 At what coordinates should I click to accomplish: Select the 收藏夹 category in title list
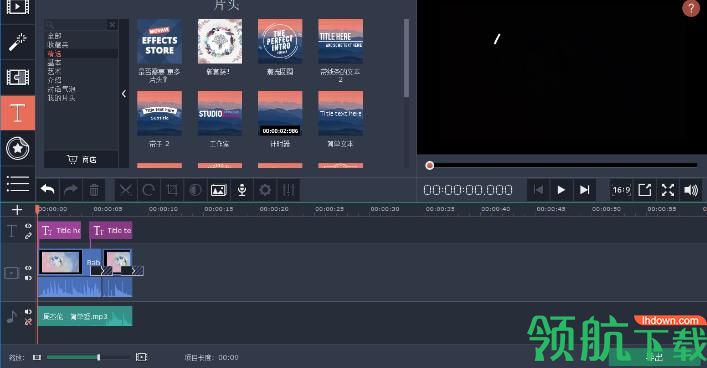(x=58, y=45)
